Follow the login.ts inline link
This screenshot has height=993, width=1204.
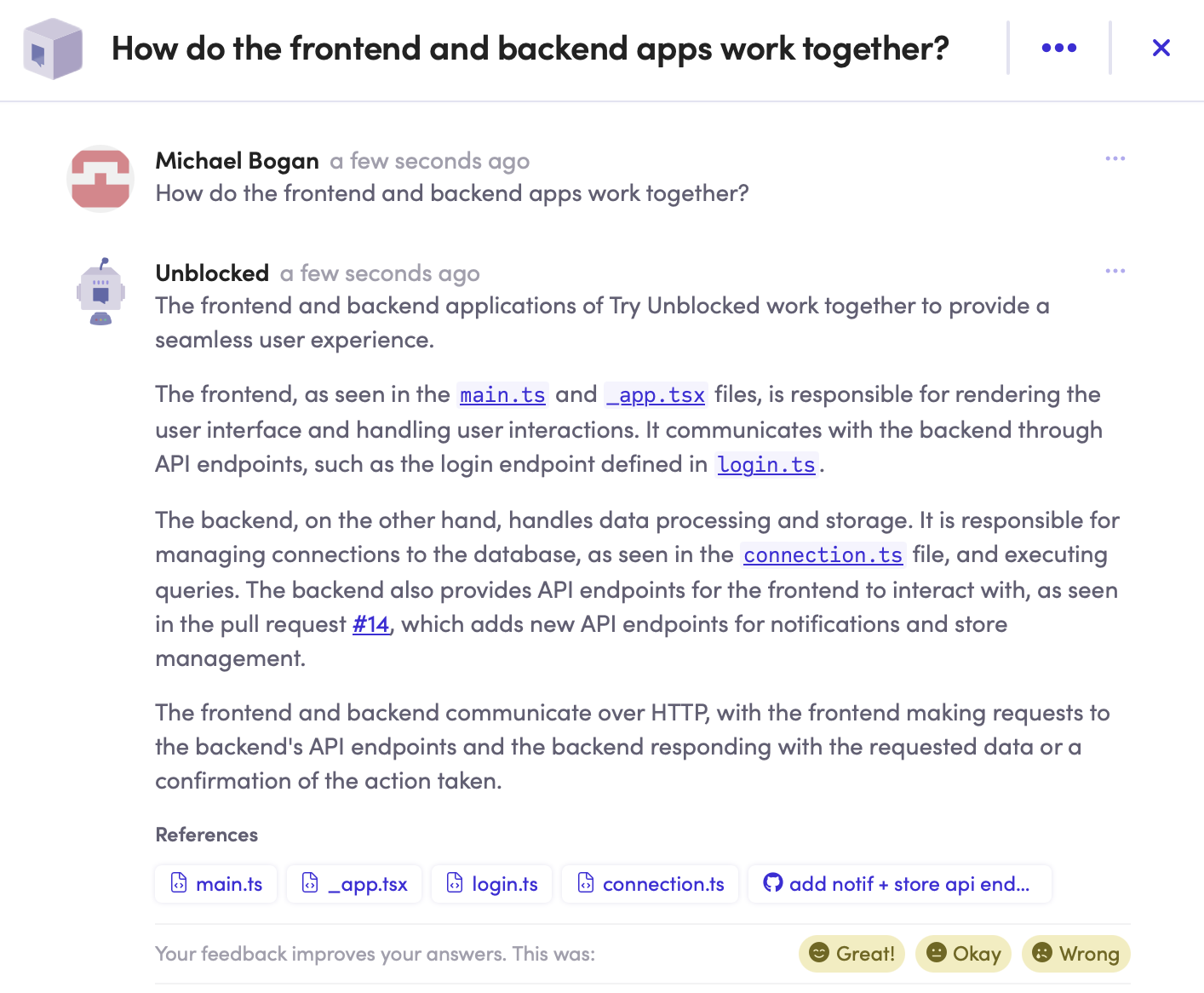click(x=766, y=465)
